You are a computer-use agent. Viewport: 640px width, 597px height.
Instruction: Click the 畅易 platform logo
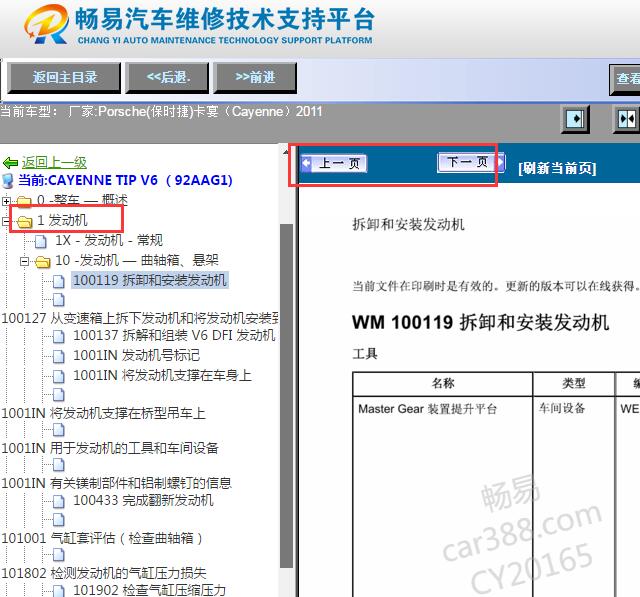point(46,24)
